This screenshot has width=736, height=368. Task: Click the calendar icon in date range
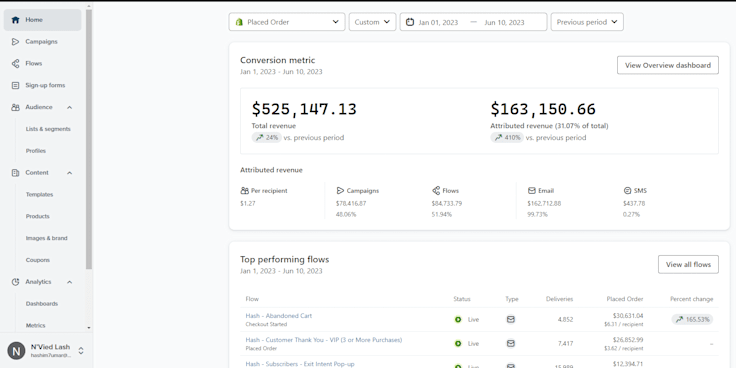pyautogui.click(x=410, y=22)
